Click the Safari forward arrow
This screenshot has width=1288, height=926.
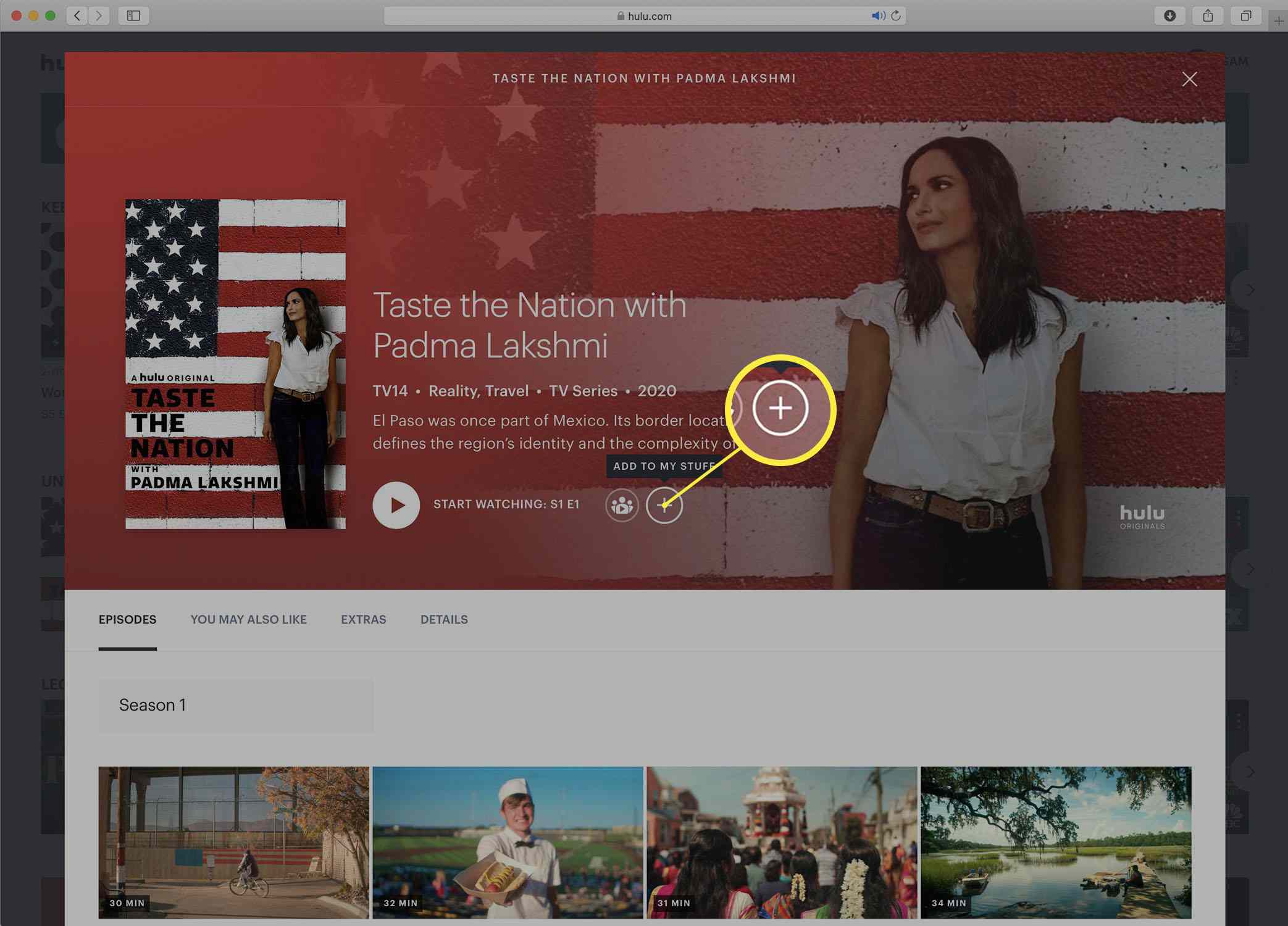click(x=99, y=15)
